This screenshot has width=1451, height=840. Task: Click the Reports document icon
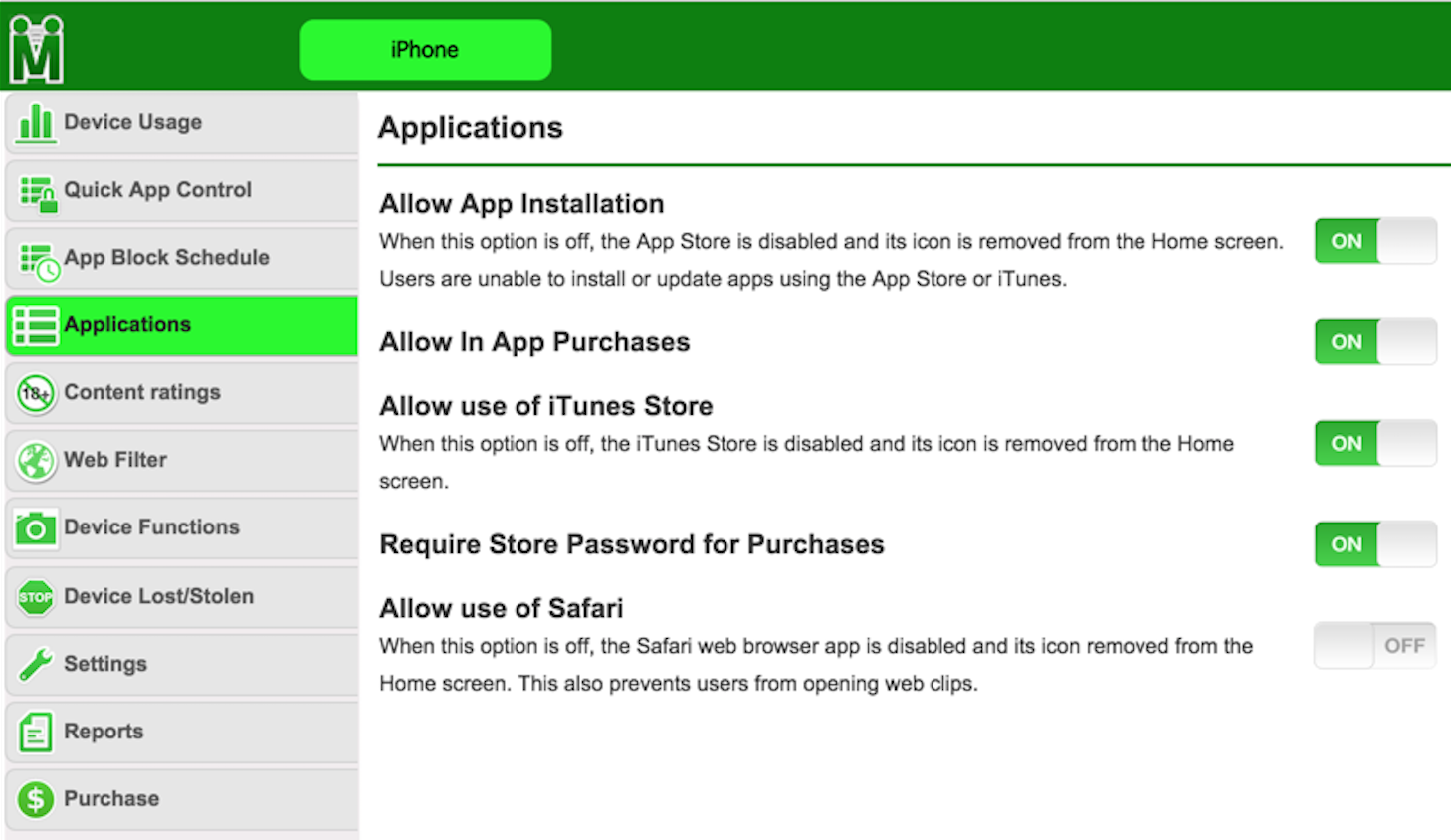(x=36, y=733)
